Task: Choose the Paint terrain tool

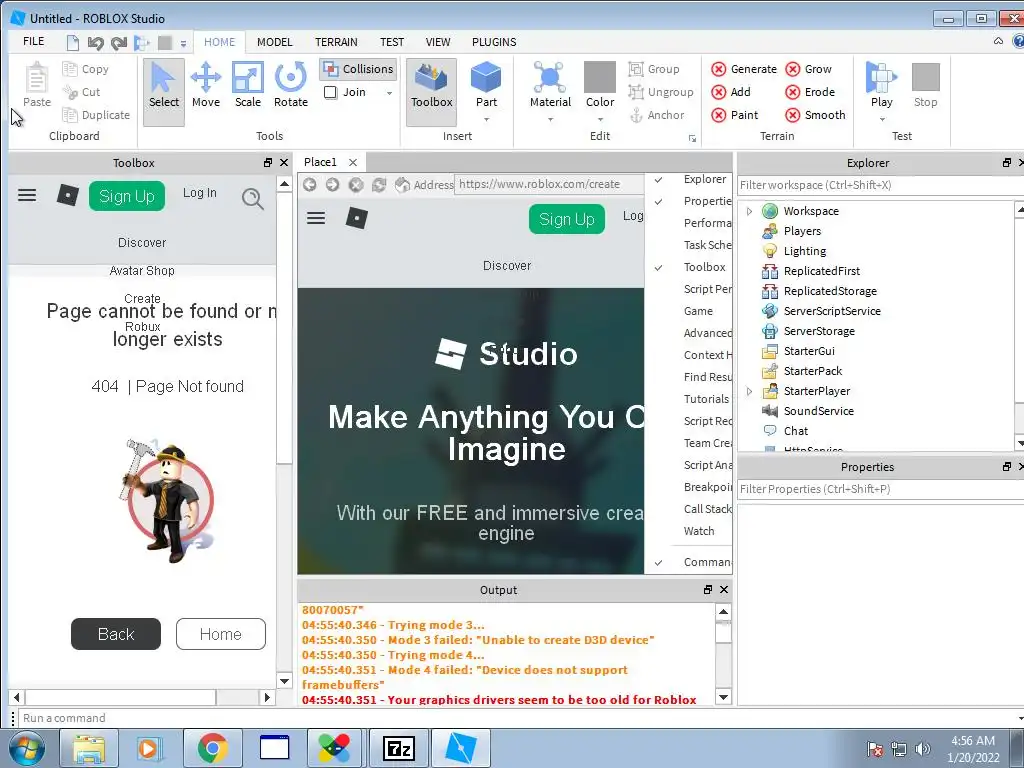Action: point(735,115)
